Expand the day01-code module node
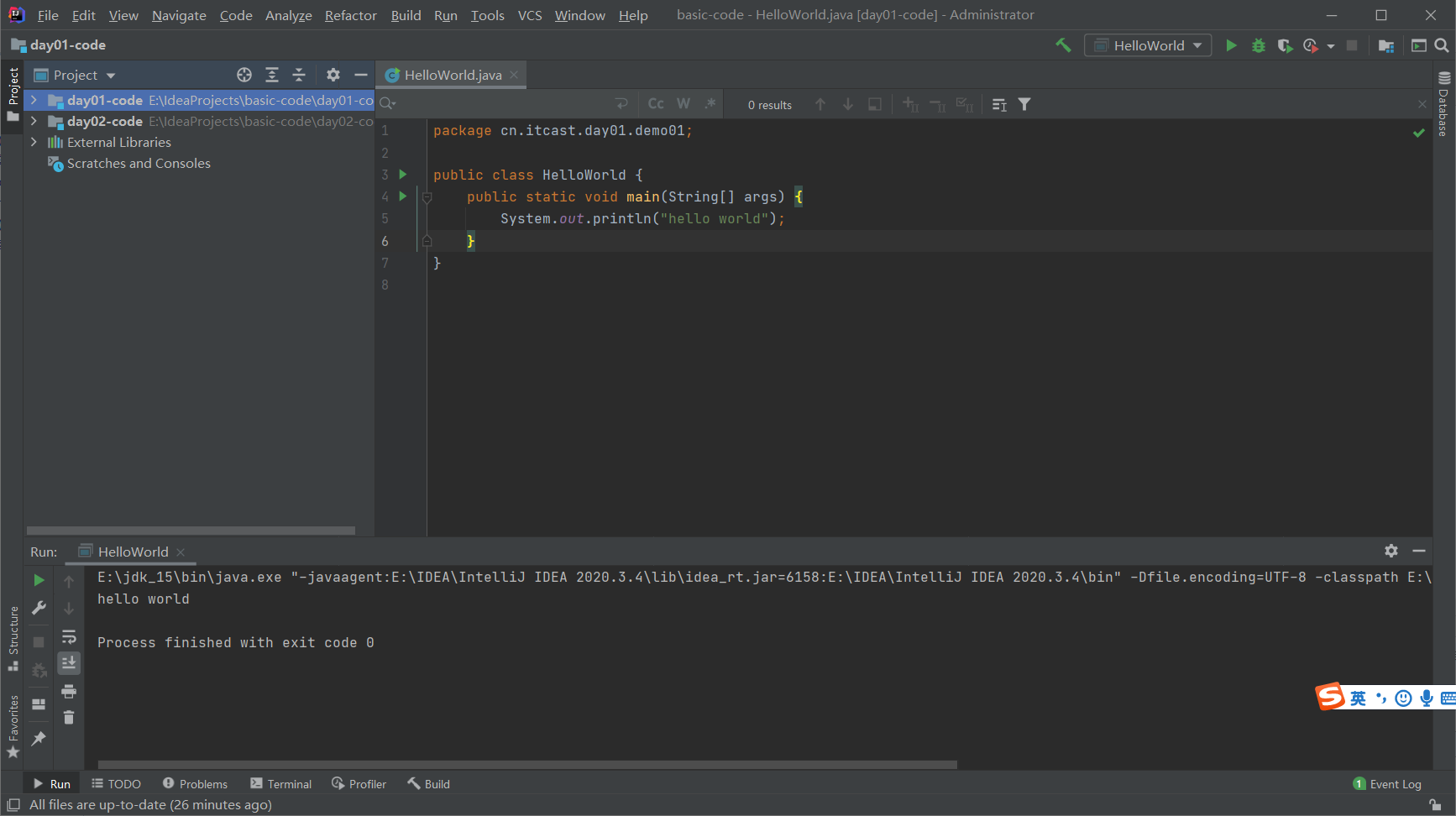Viewport: 1456px width, 816px height. click(34, 100)
